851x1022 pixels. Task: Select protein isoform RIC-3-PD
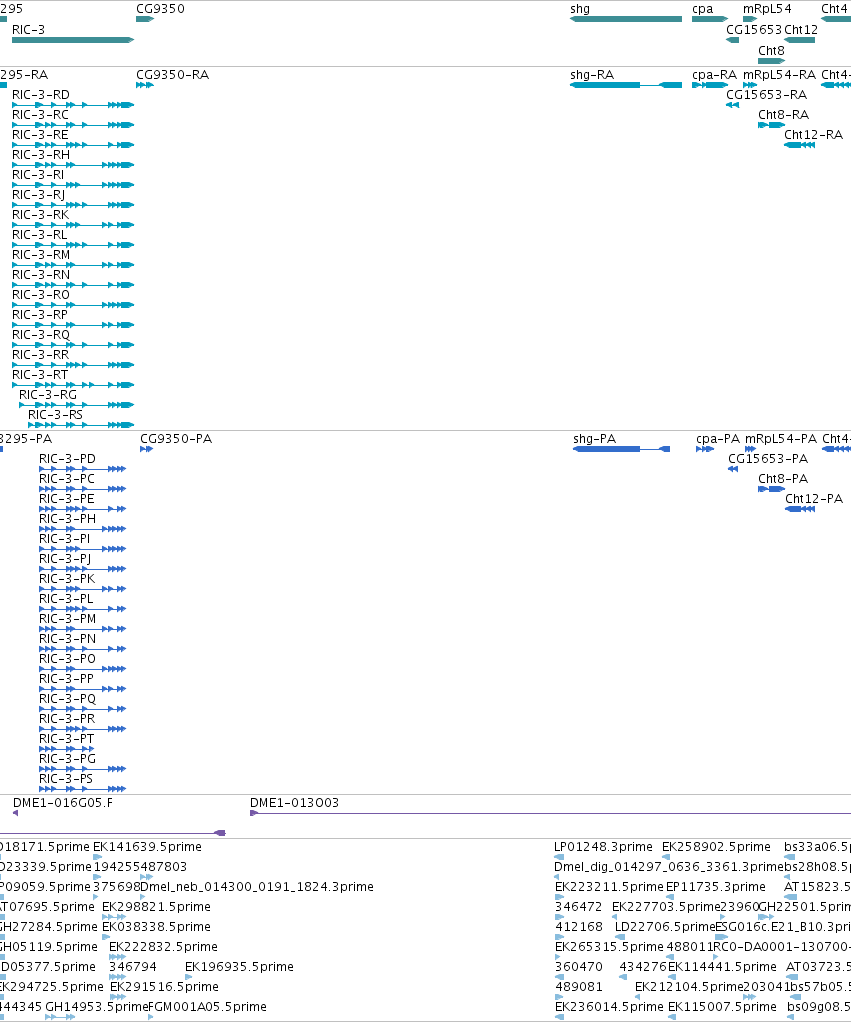pyautogui.click(x=67, y=459)
